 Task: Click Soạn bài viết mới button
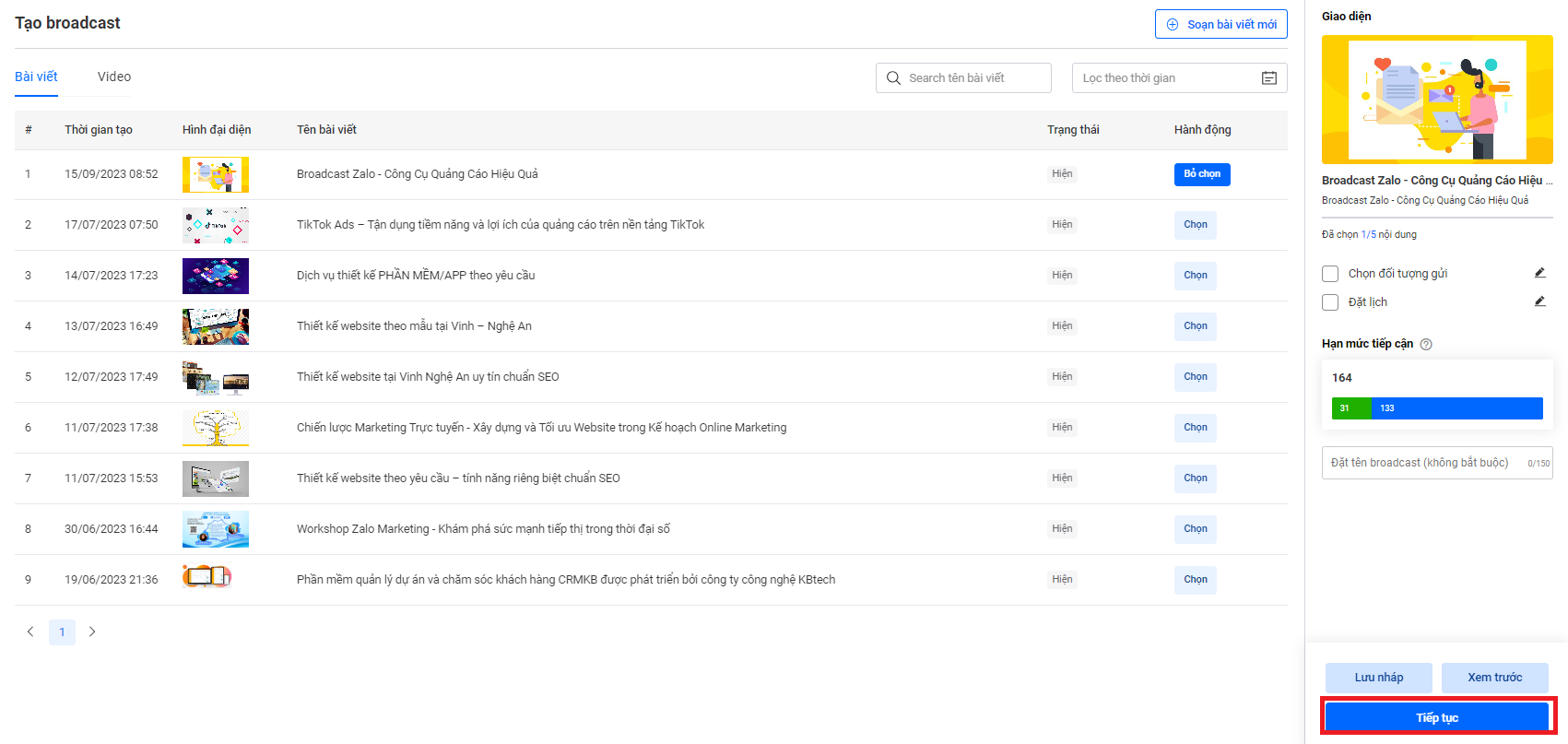click(1220, 25)
